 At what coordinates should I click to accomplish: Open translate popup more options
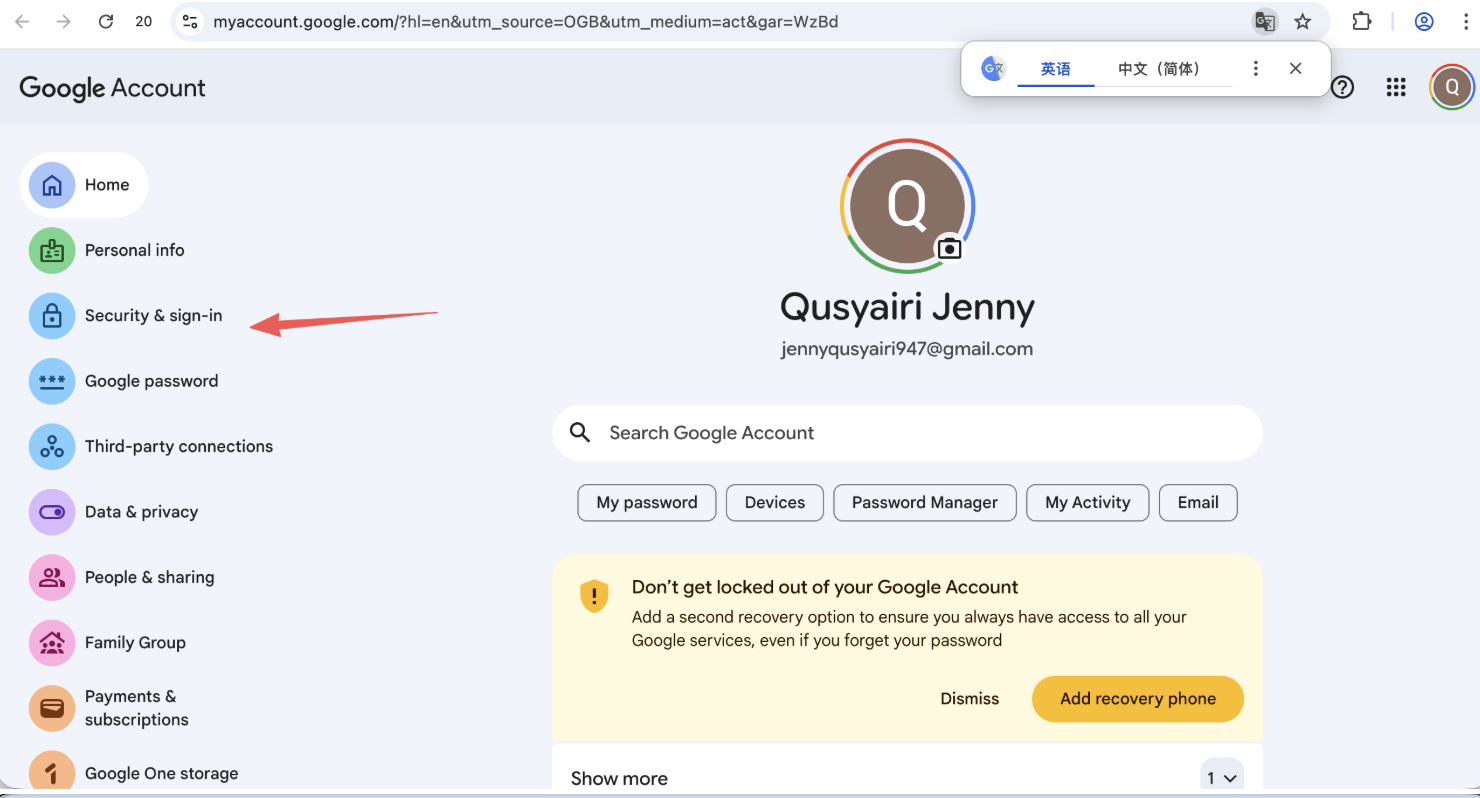pos(1255,68)
